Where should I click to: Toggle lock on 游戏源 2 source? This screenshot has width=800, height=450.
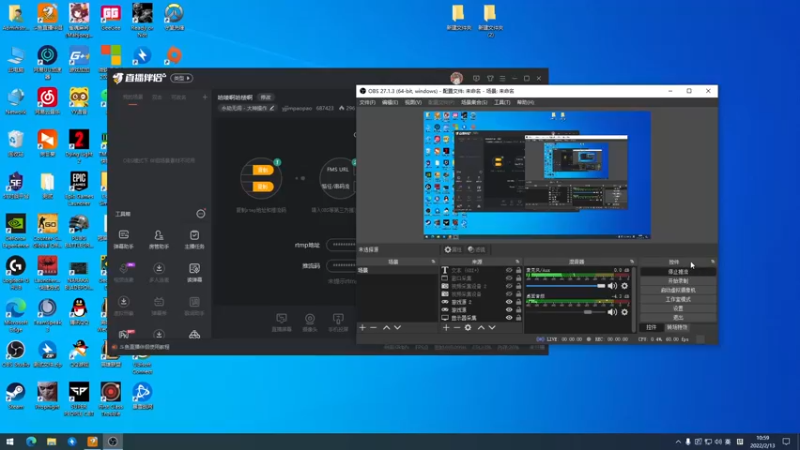coord(518,302)
